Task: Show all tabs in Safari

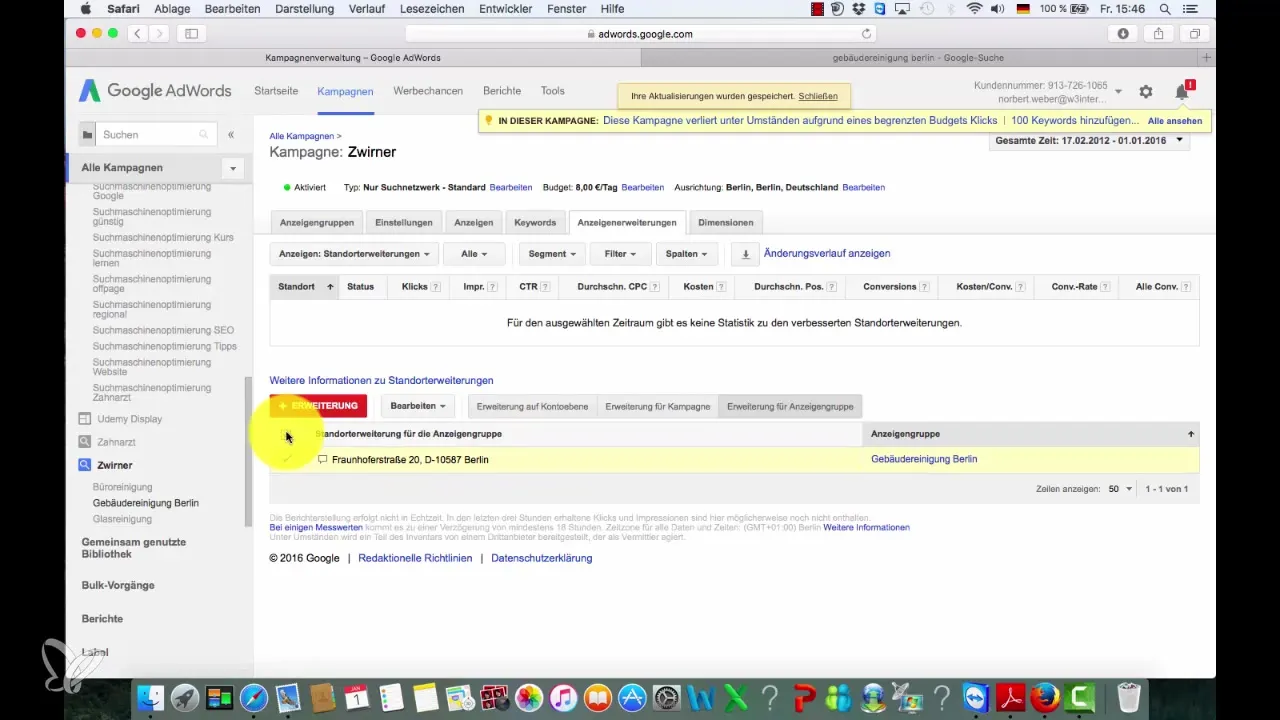Action: coord(1195,33)
